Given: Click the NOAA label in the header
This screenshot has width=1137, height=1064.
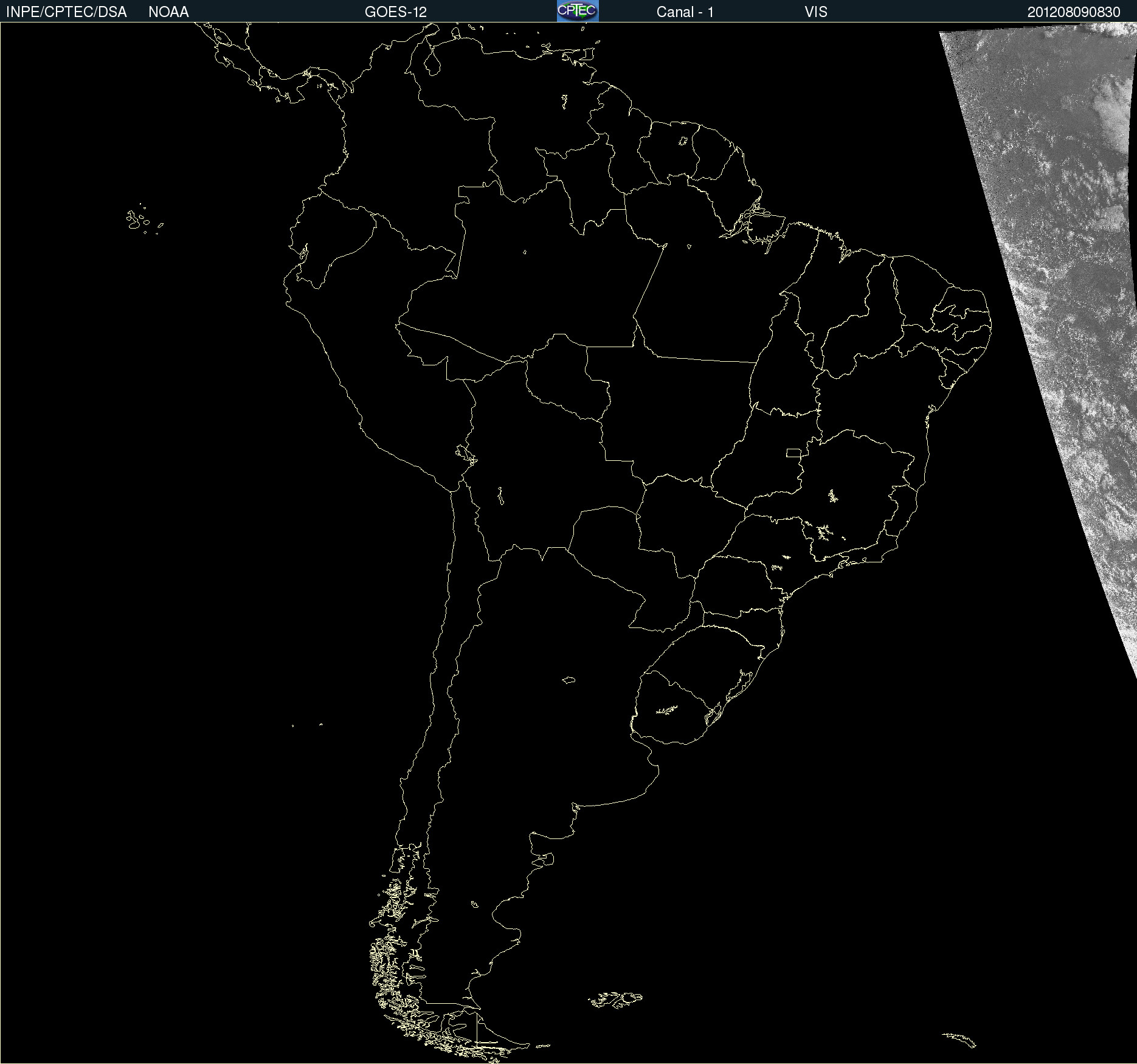Looking at the screenshot, I should tap(168, 12).
